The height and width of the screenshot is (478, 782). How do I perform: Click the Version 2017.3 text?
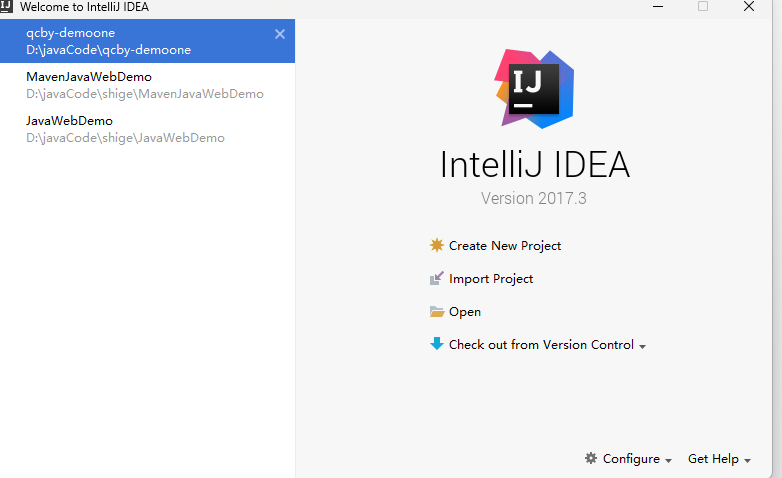pyautogui.click(x=534, y=198)
